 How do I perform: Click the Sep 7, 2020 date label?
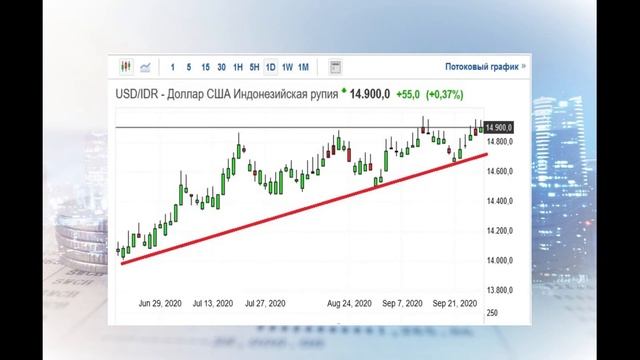(x=402, y=304)
